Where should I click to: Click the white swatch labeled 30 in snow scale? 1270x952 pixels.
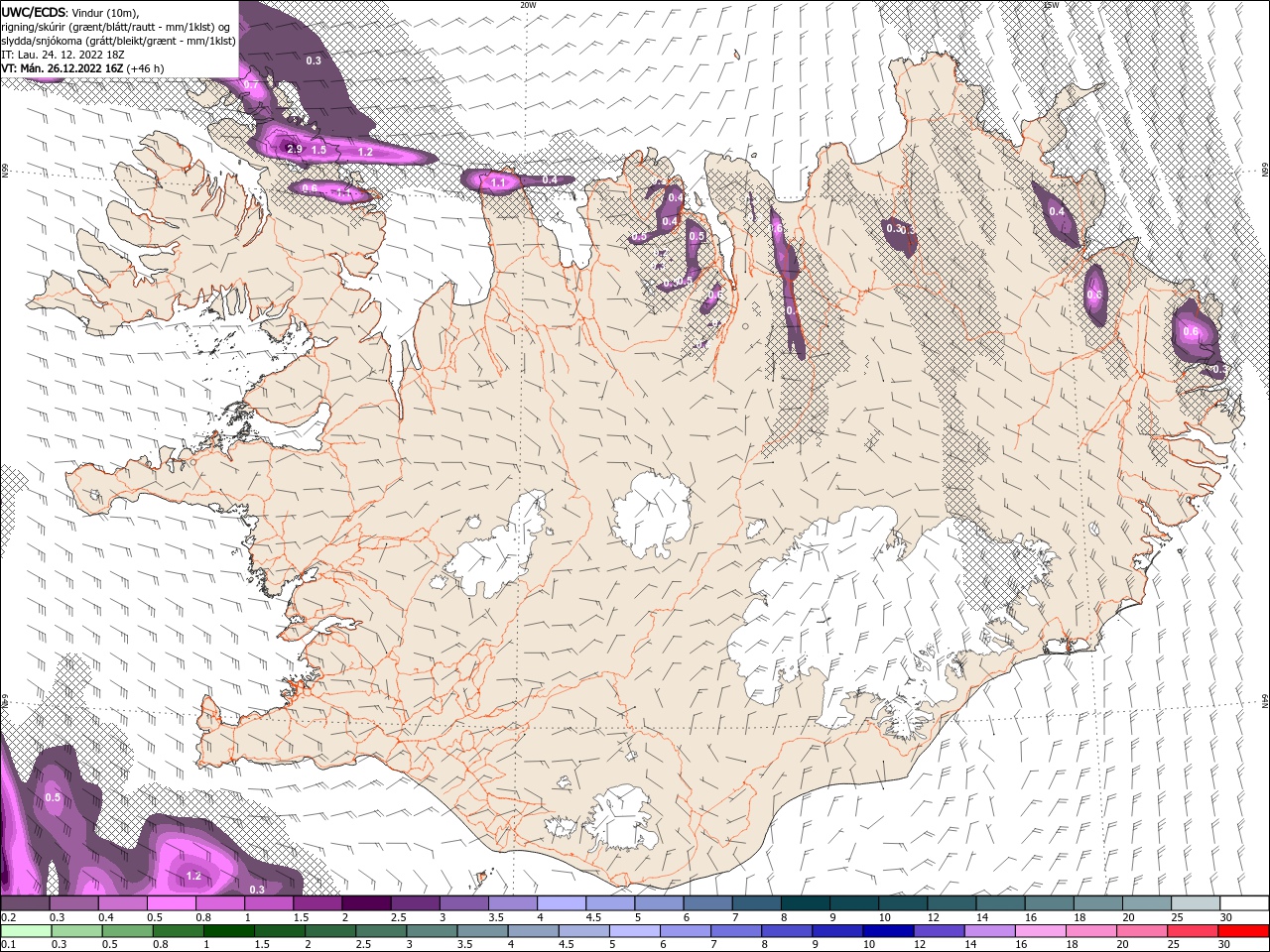coord(1245,904)
